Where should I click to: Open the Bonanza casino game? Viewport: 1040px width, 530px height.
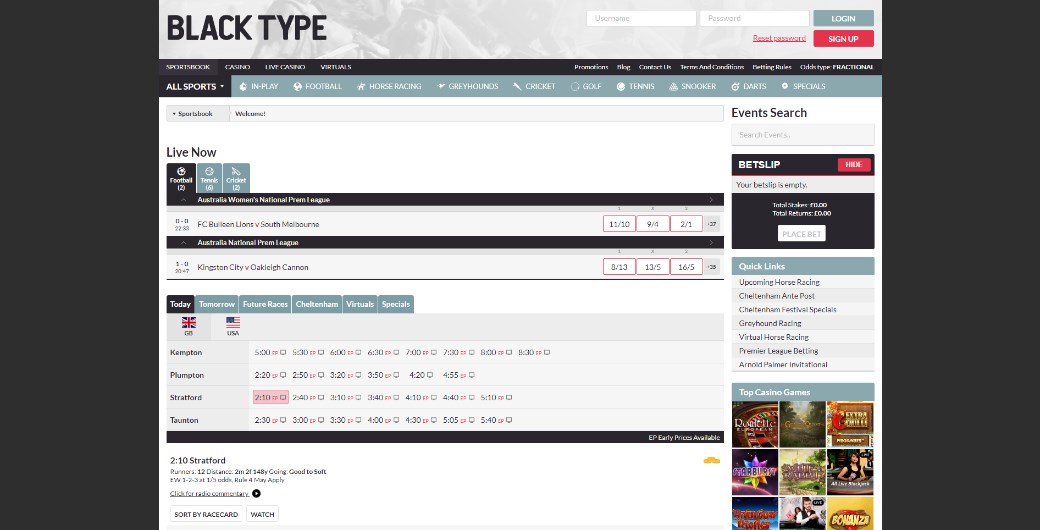point(850,513)
